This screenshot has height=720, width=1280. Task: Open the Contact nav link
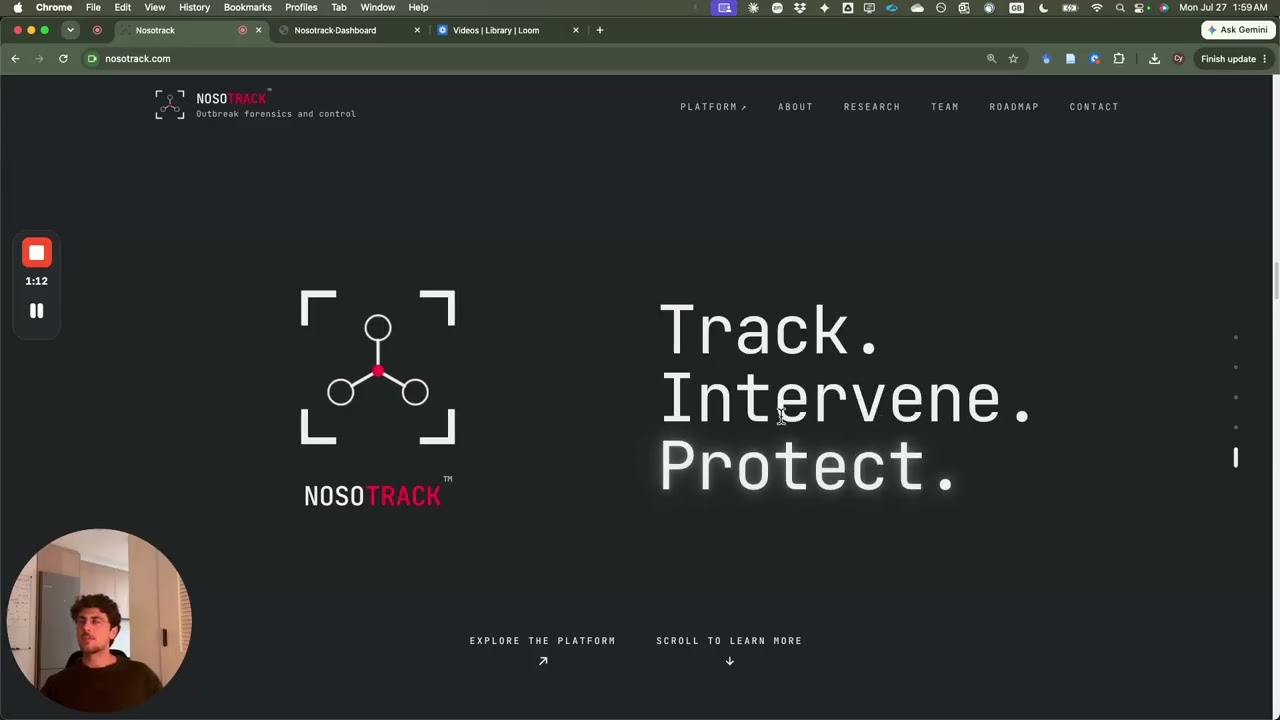(1094, 107)
